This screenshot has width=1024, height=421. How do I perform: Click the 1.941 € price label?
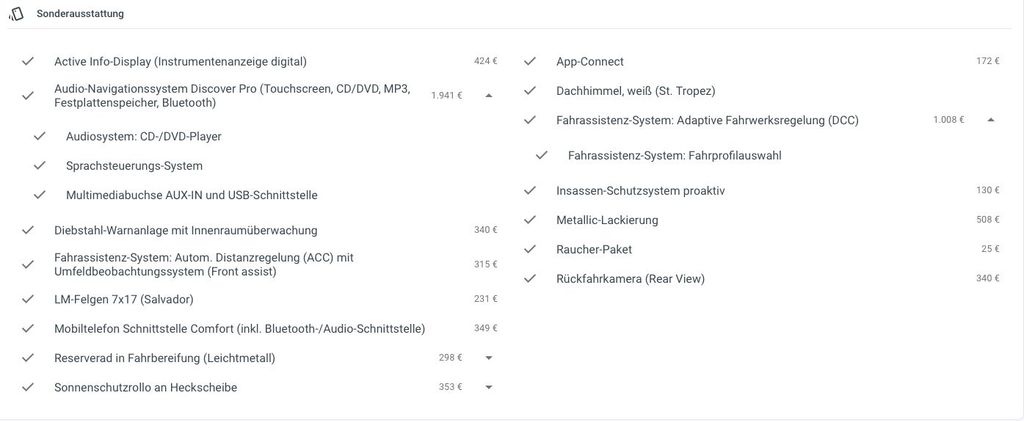(447, 95)
